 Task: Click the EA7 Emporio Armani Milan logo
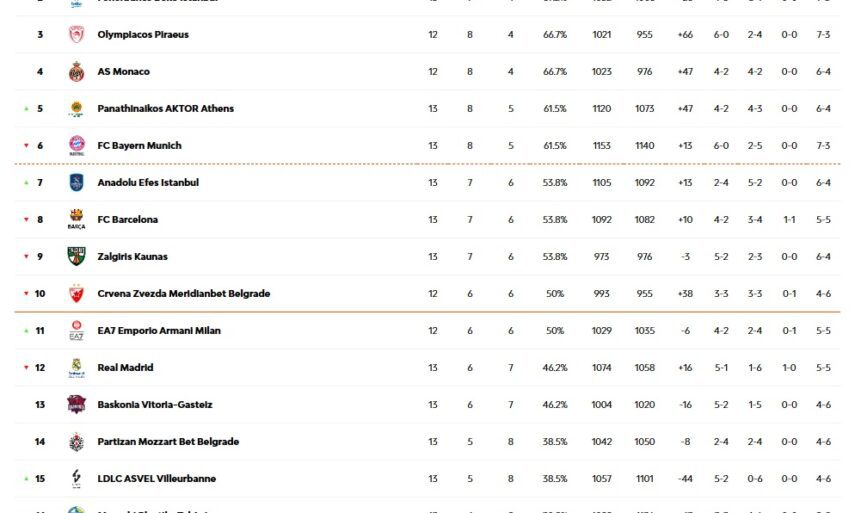click(x=76, y=331)
